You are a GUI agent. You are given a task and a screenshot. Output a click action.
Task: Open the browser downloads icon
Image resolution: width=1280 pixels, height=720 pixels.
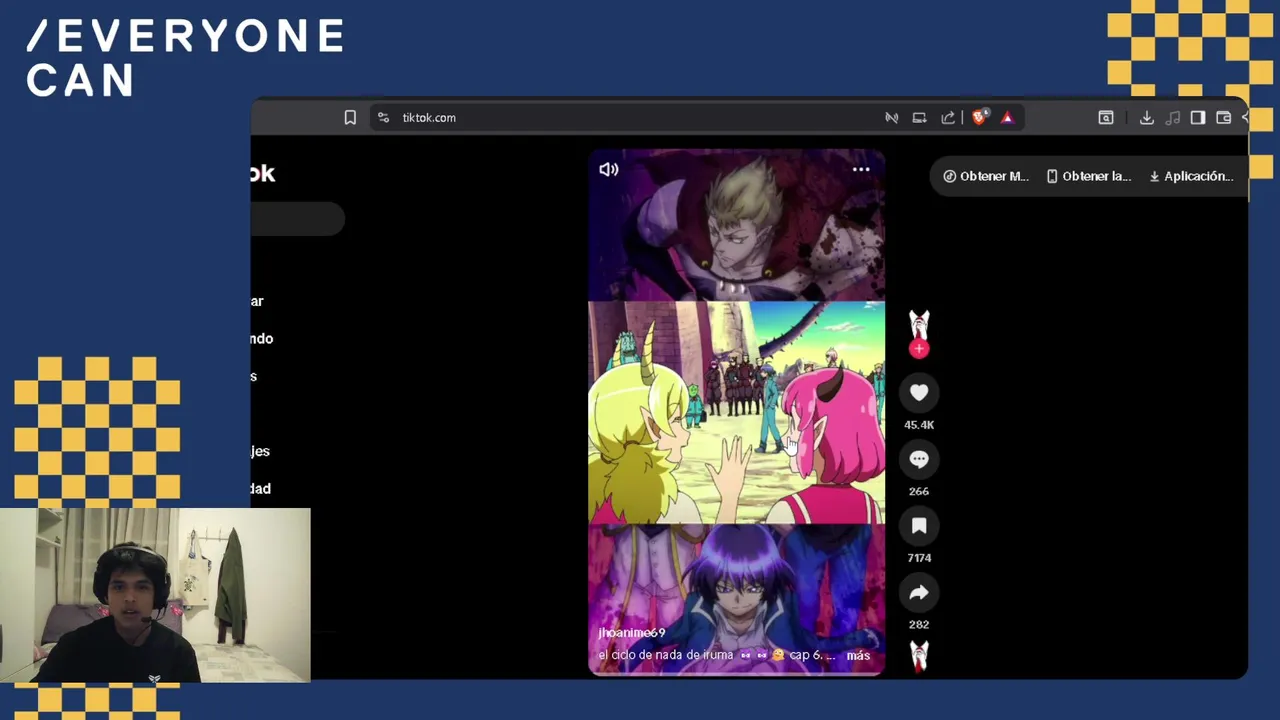[1147, 118]
